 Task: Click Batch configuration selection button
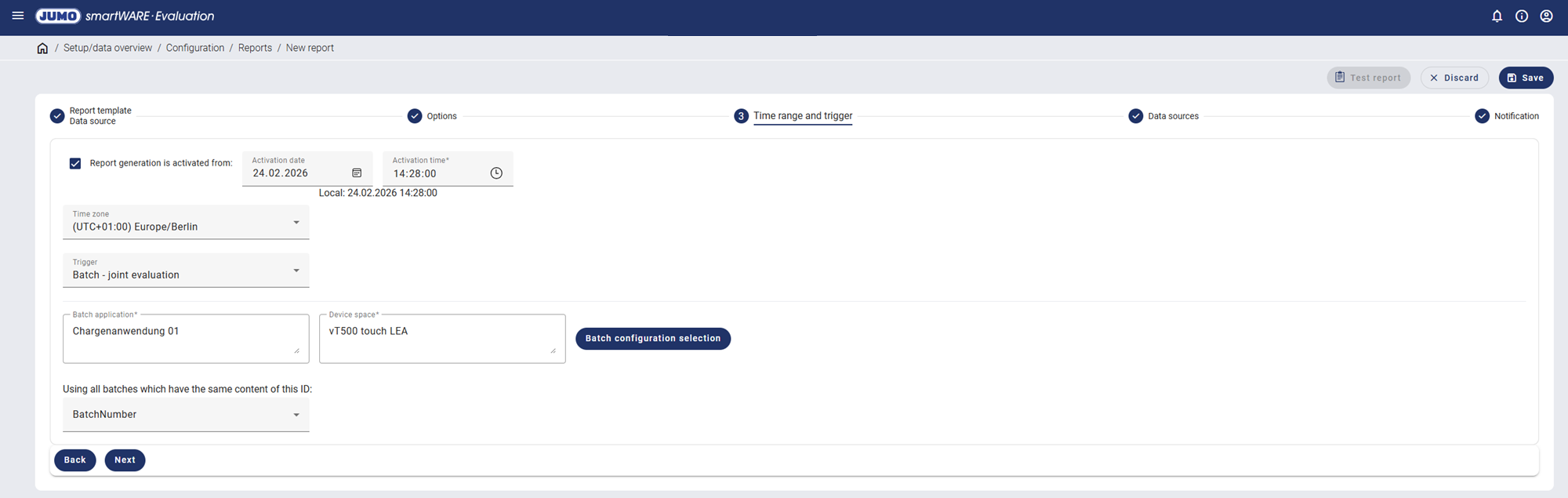652,339
